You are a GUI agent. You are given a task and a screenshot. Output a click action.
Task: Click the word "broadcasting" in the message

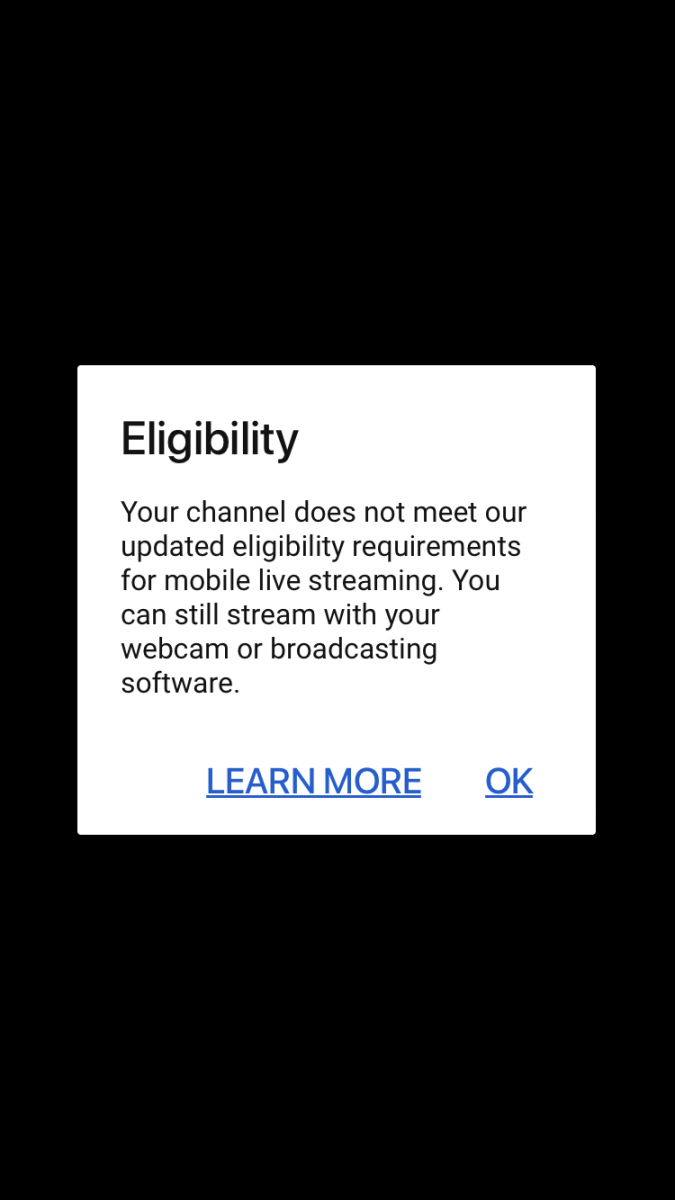point(354,649)
